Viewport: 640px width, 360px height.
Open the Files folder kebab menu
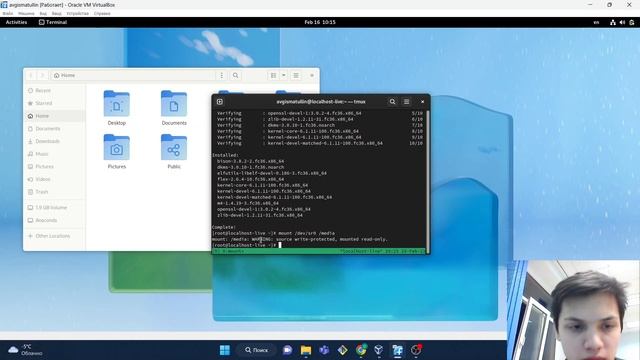coord(222,76)
